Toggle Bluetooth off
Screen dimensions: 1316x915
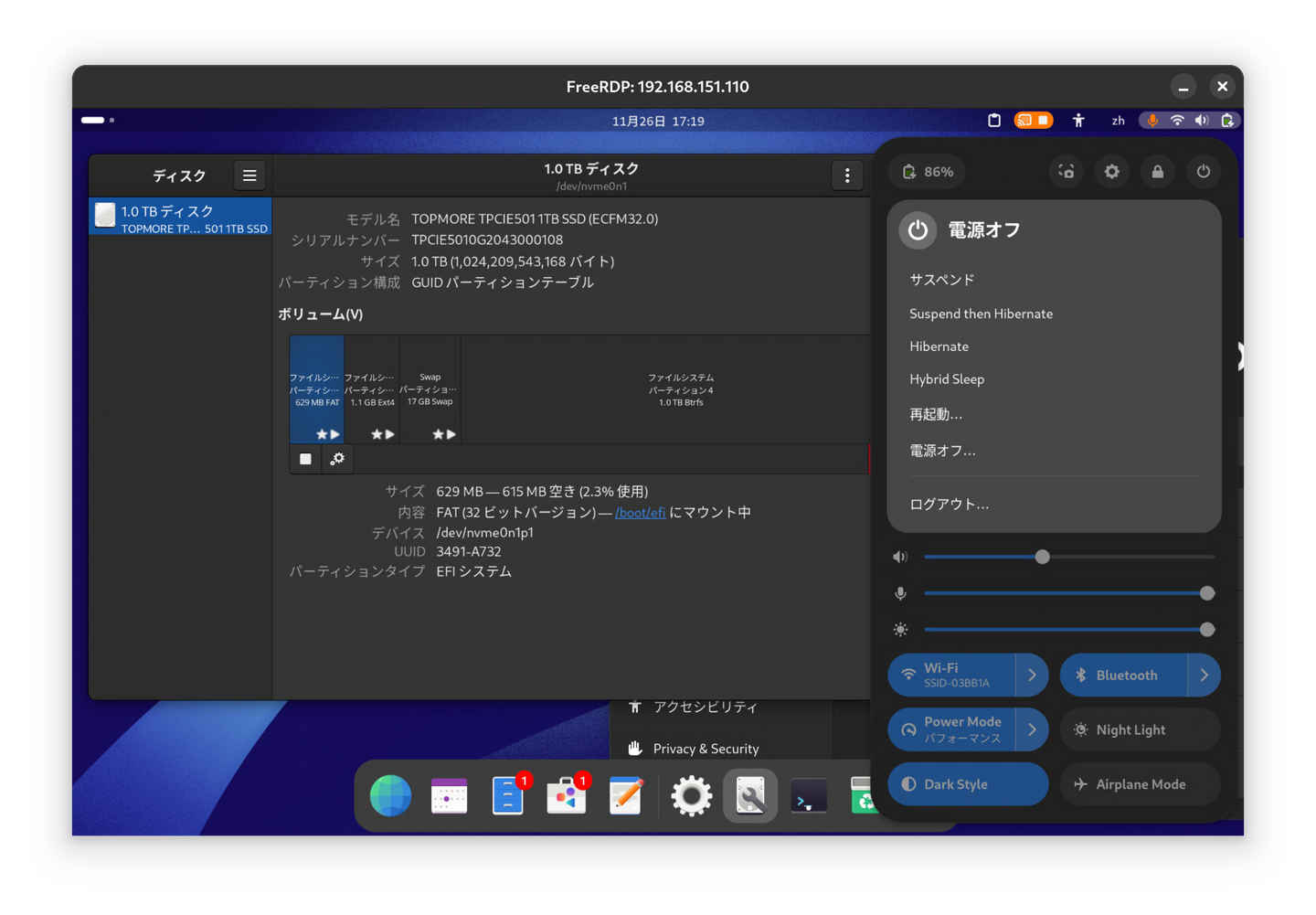pyautogui.click(x=1124, y=676)
